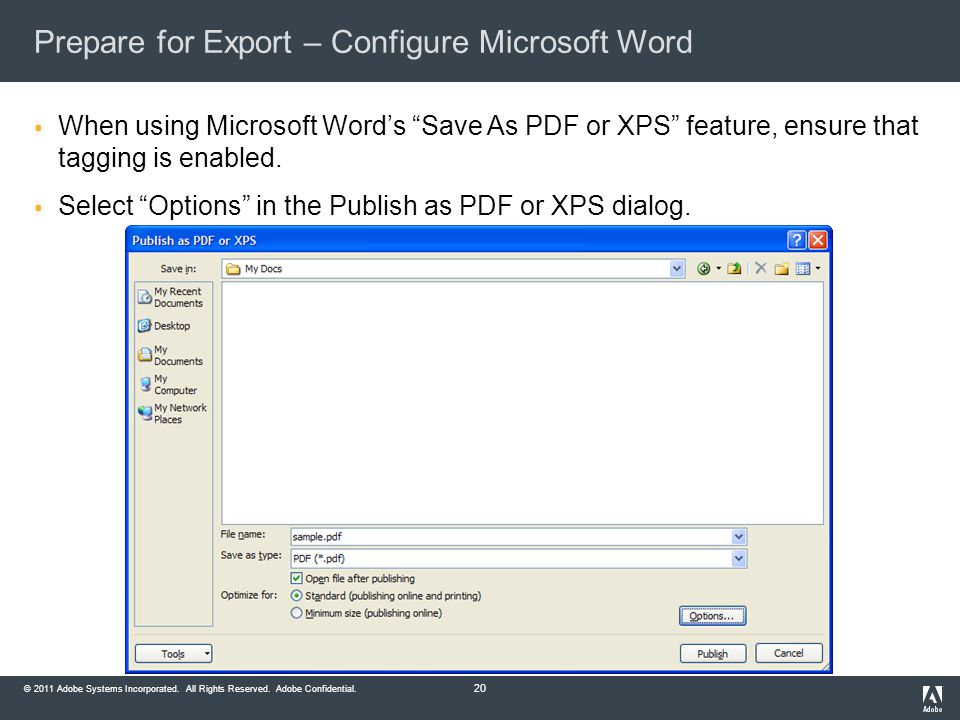Open the Back icon's history dropdown arrow
The width and height of the screenshot is (960, 720).
click(719, 268)
